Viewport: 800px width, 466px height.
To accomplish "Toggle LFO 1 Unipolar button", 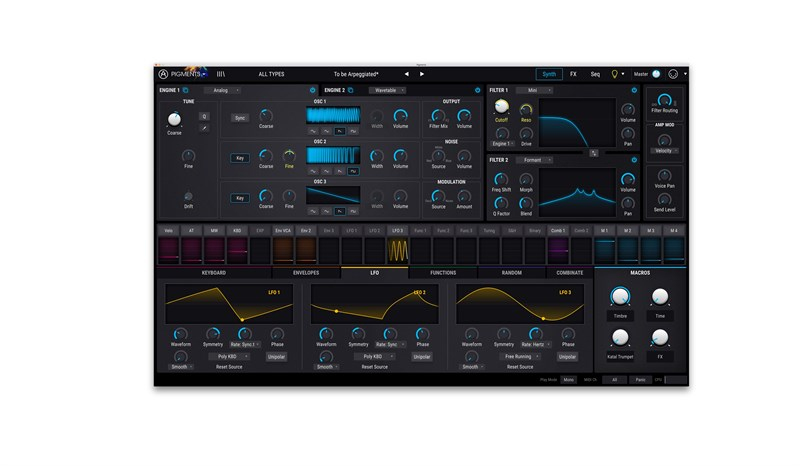I will pos(276,357).
